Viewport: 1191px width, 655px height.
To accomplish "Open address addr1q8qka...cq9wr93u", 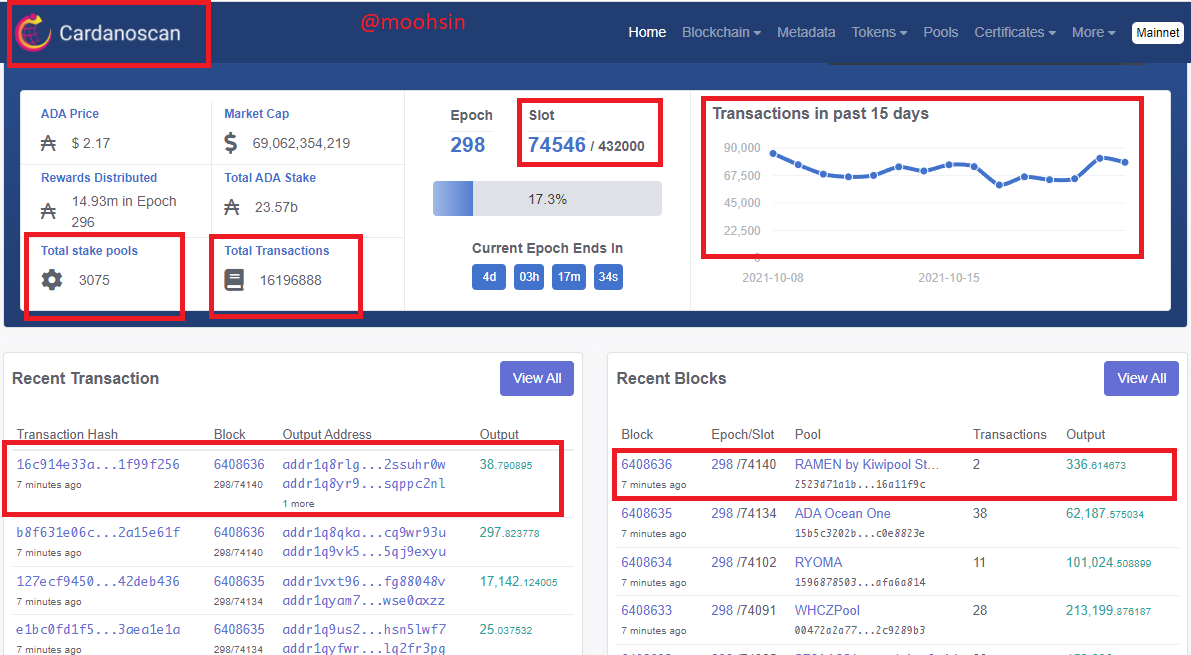I will click(x=364, y=532).
